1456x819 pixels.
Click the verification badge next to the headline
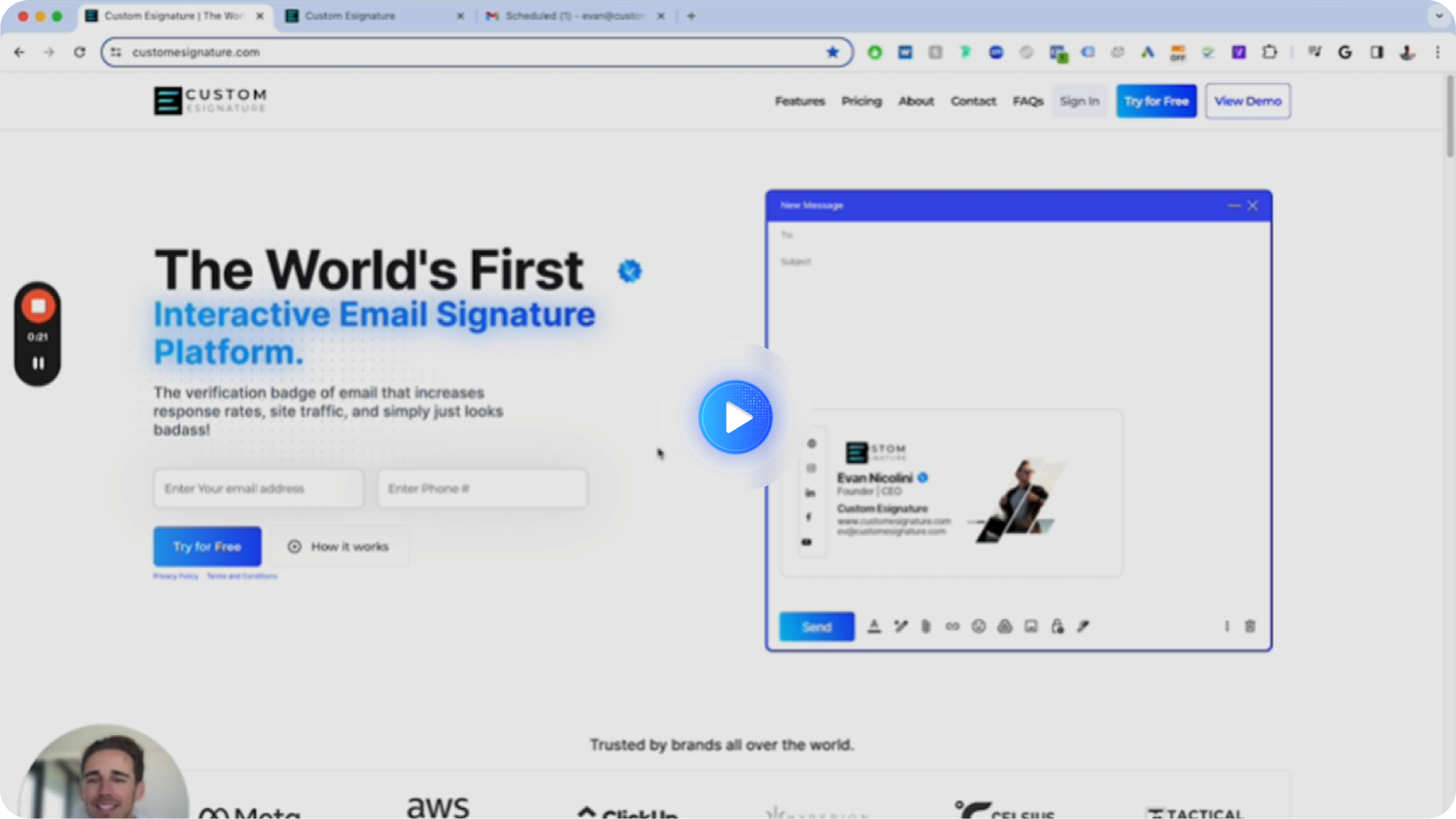point(629,271)
